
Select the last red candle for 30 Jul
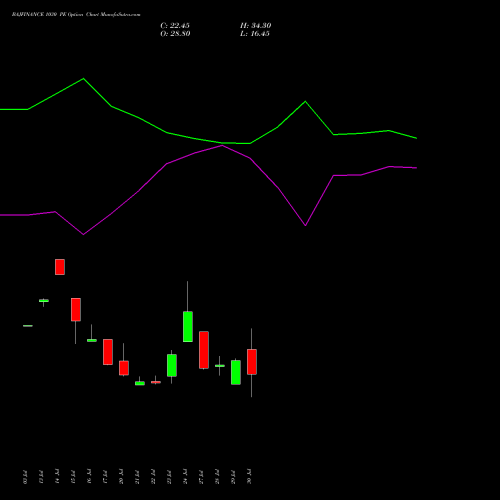pyautogui.click(x=252, y=362)
